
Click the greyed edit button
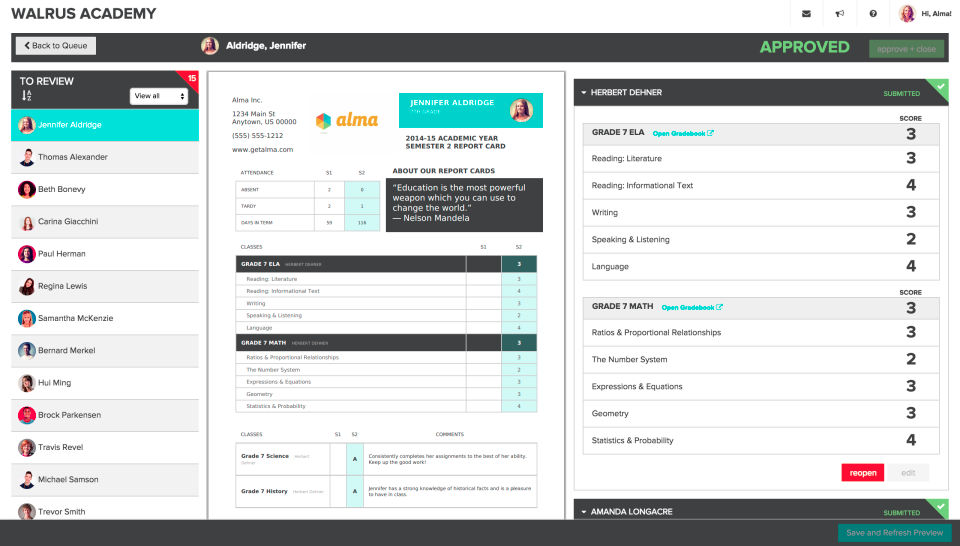click(x=908, y=473)
